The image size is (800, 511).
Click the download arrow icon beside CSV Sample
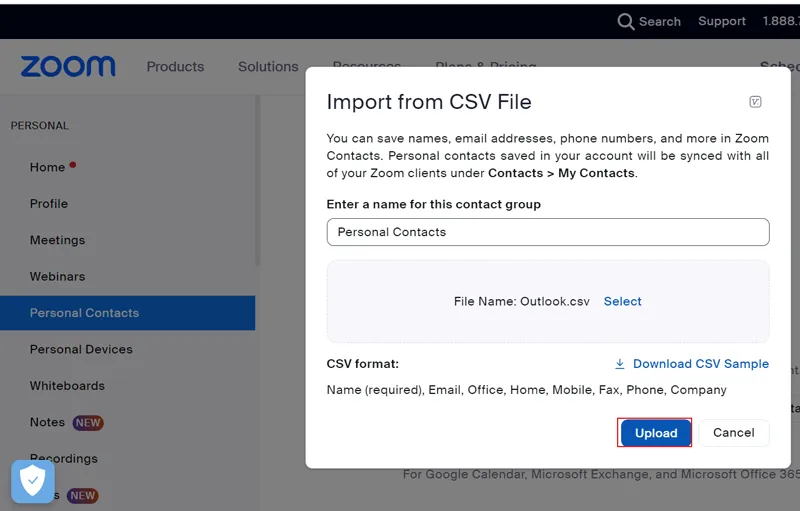(x=619, y=364)
